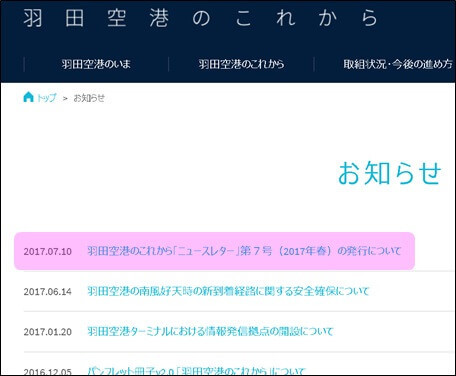Select the お知らせ breadcrumb text
Screen dimensions: 456x376
(x=89, y=98)
